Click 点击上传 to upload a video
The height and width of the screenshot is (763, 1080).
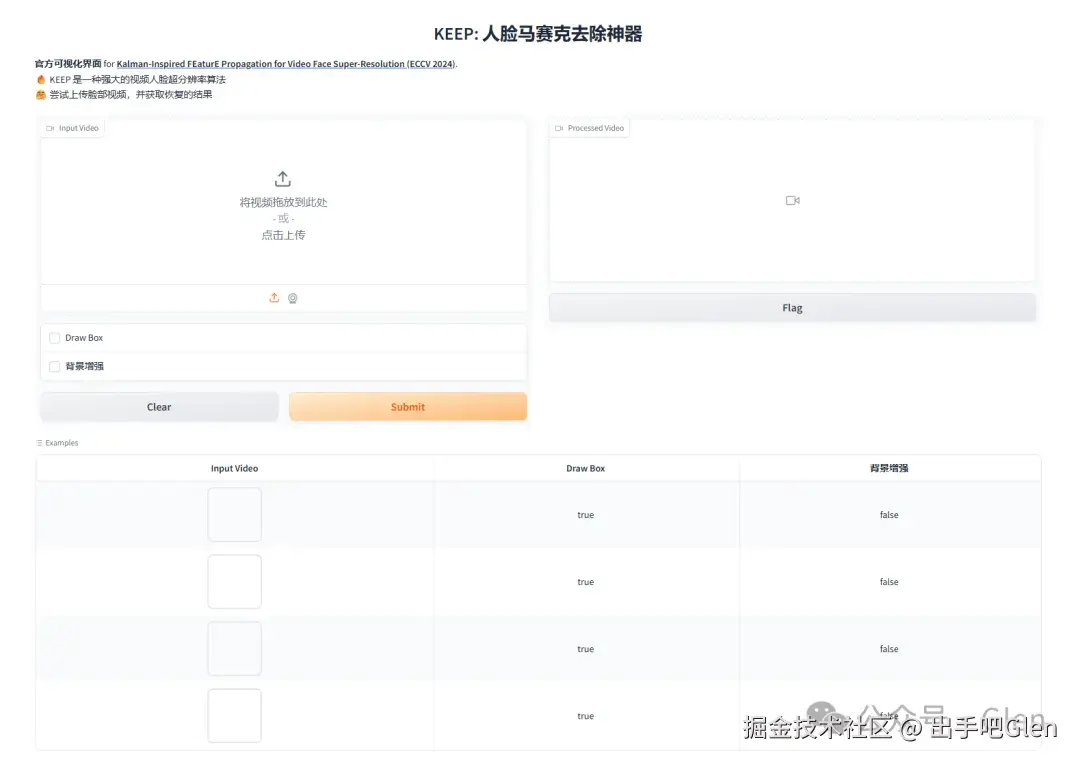click(x=283, y=235)
